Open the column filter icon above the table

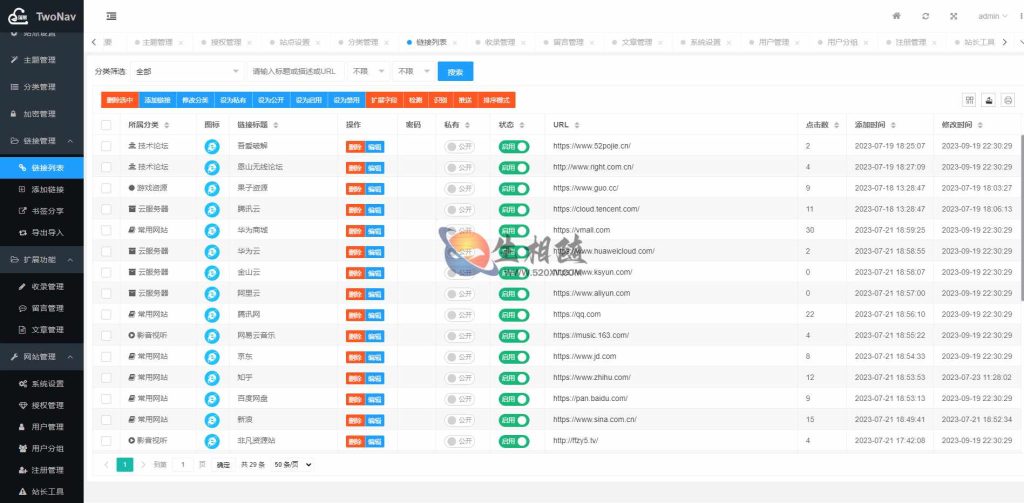coord(970,100)
